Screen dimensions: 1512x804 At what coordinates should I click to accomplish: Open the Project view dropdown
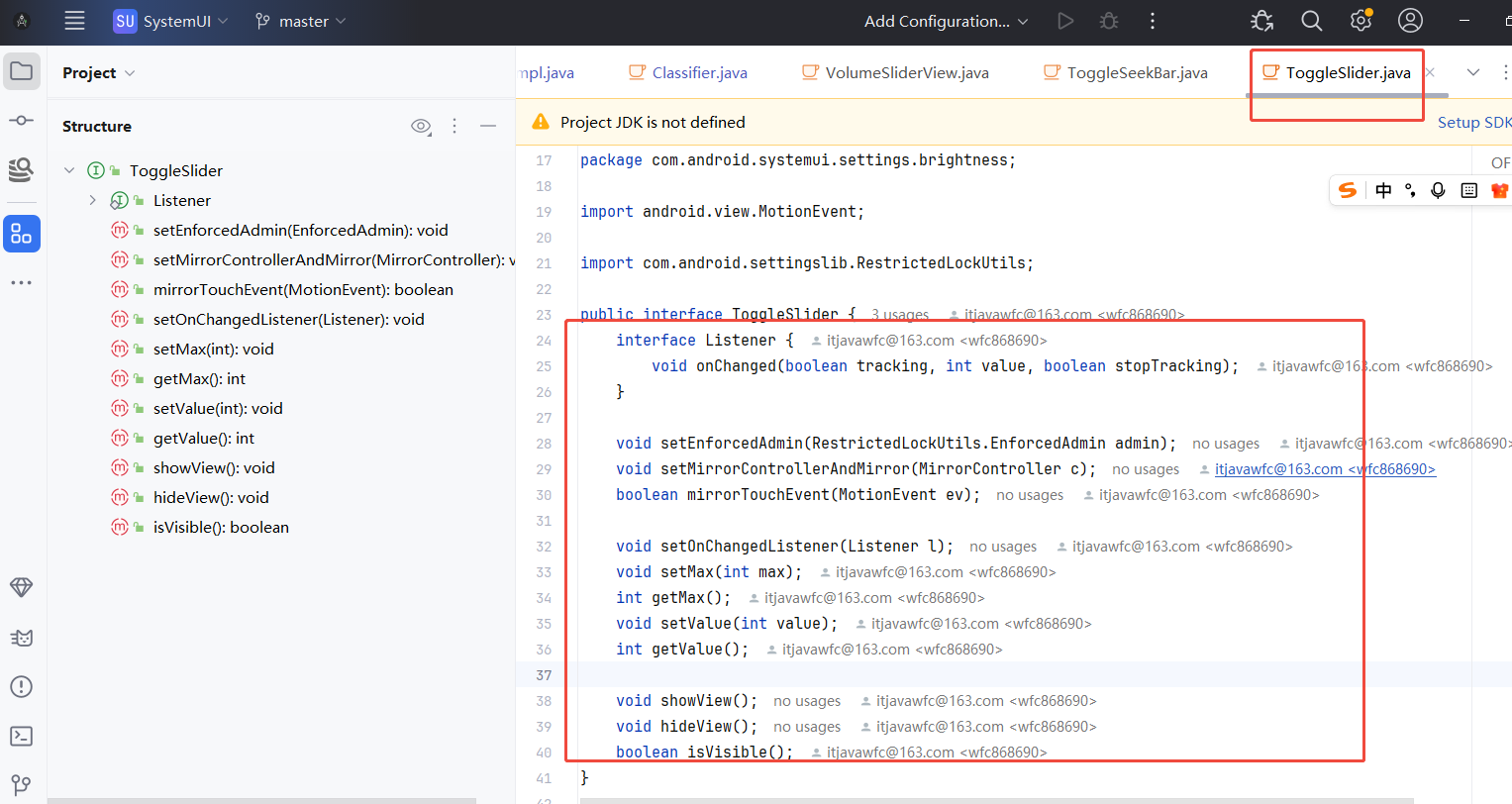(98, 73)
